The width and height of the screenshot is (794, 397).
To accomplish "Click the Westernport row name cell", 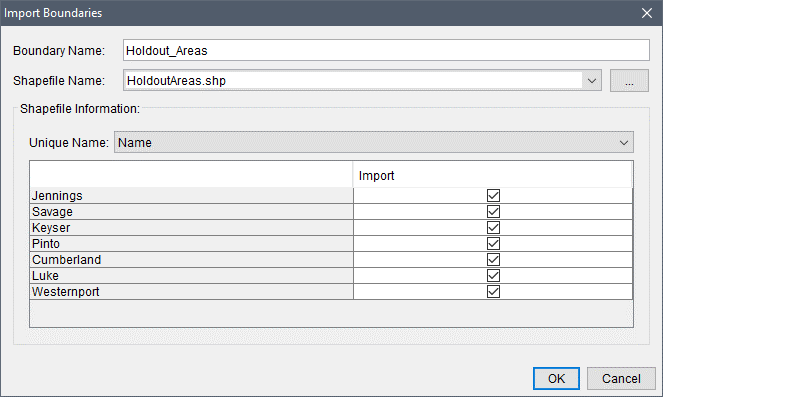I will [x=191, y=292].
